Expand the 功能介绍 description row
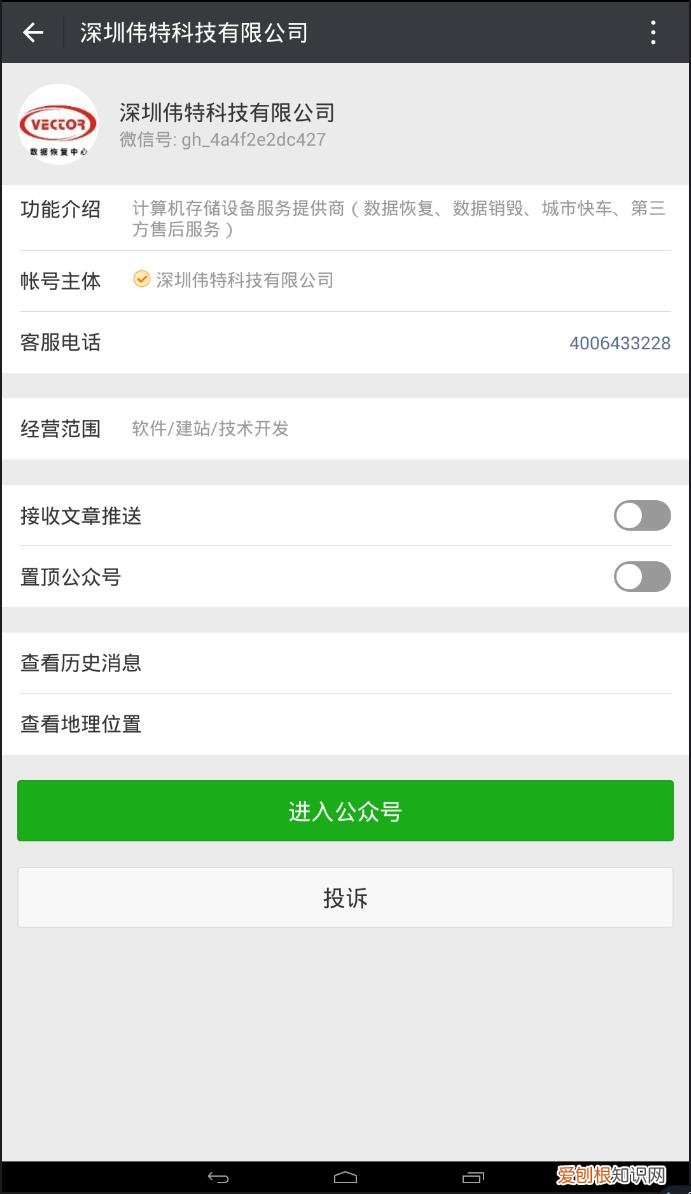This screenshot has height=1194, width=691. (345, 220)
